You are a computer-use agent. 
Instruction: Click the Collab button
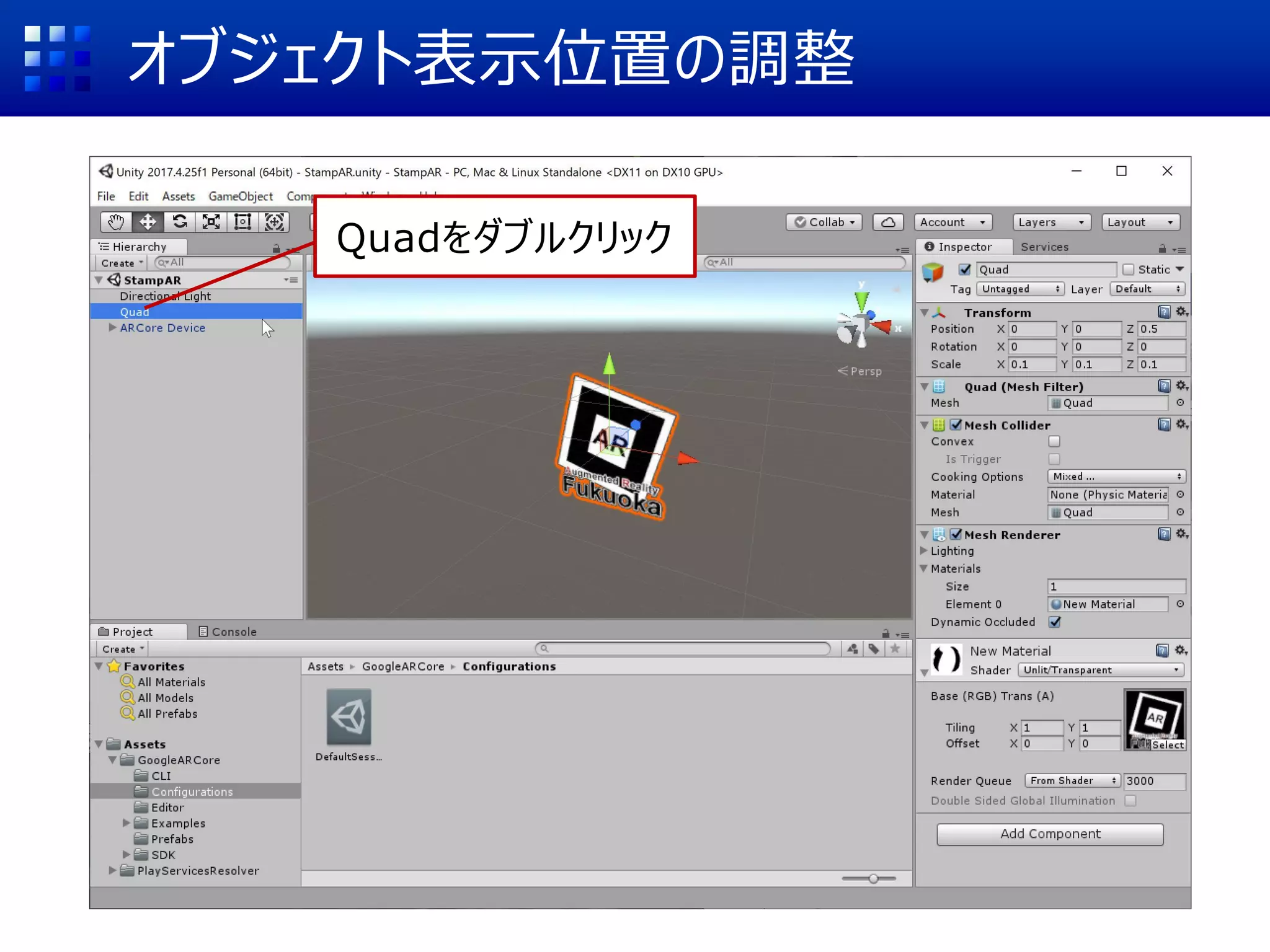click(825, 222)
